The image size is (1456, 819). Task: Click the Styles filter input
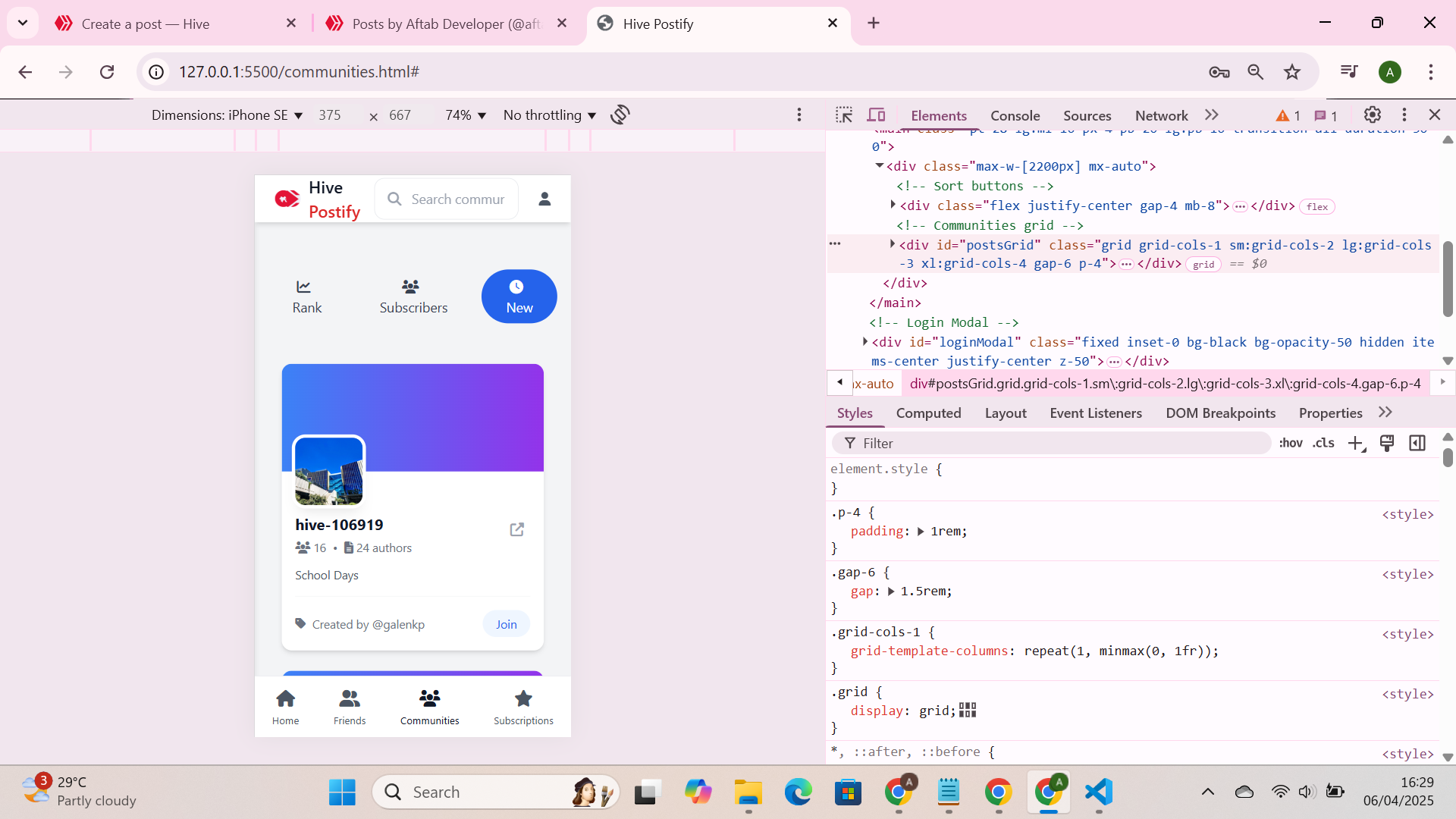click(1051, 443)
